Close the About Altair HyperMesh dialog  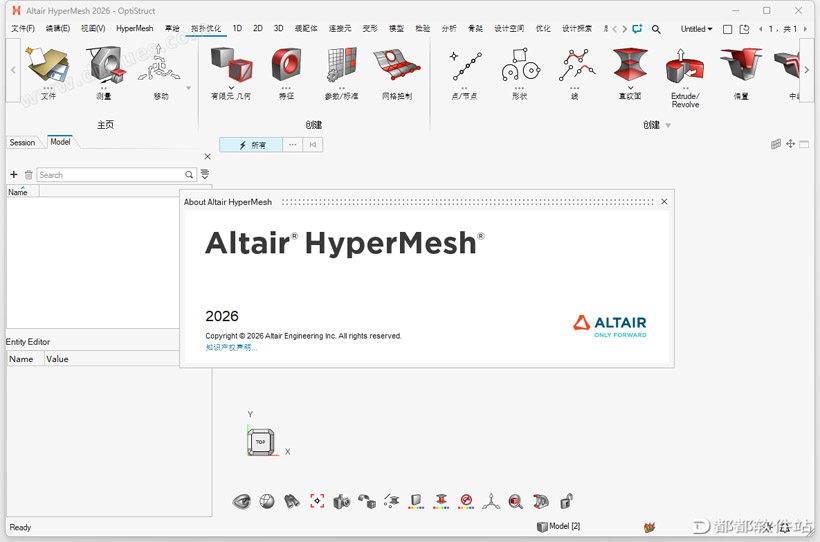tap(664, 201)
